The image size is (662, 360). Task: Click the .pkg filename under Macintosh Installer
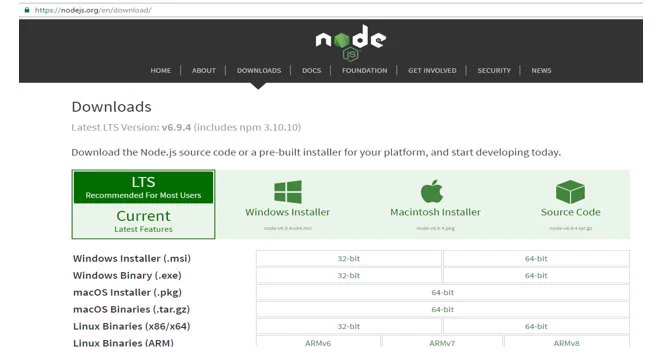click(x=435, y=228)
